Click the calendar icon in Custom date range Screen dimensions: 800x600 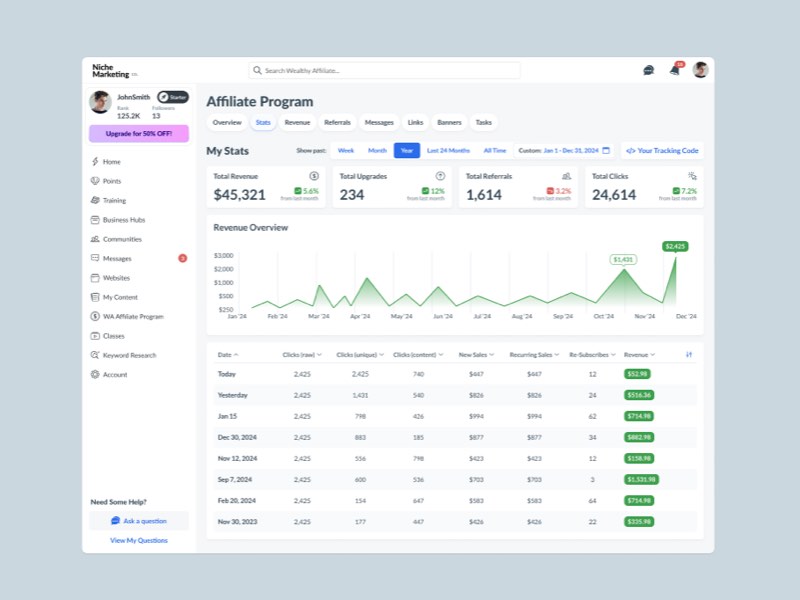[606, 151]
